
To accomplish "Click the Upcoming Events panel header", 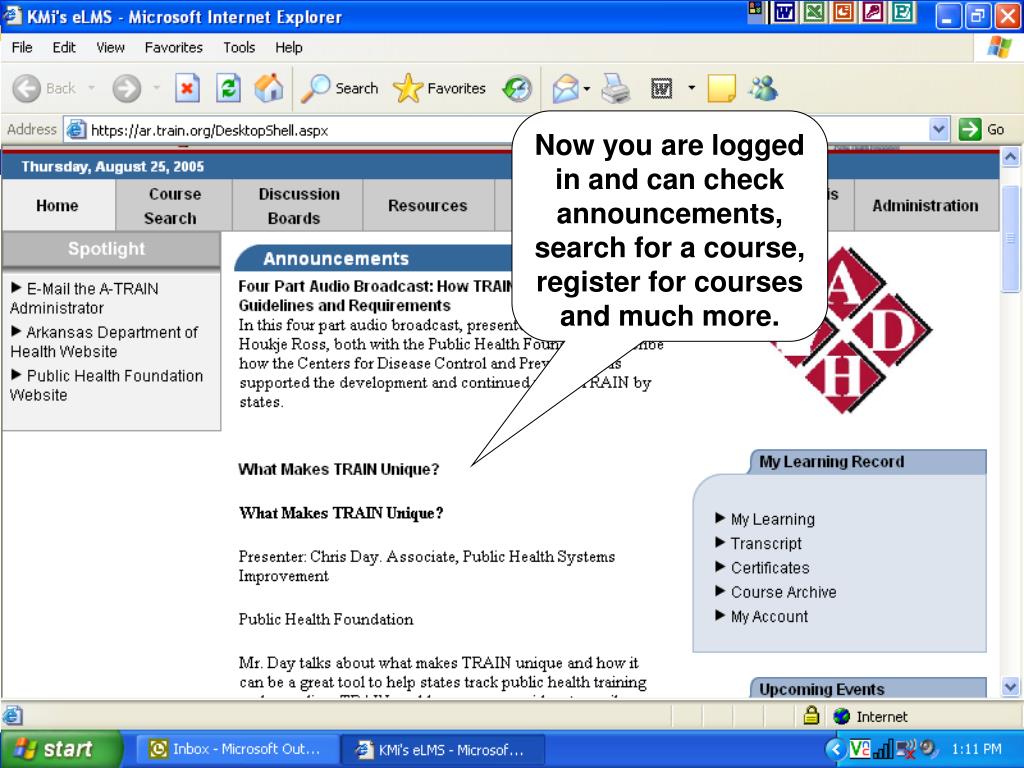I will [x=869, y=688].
